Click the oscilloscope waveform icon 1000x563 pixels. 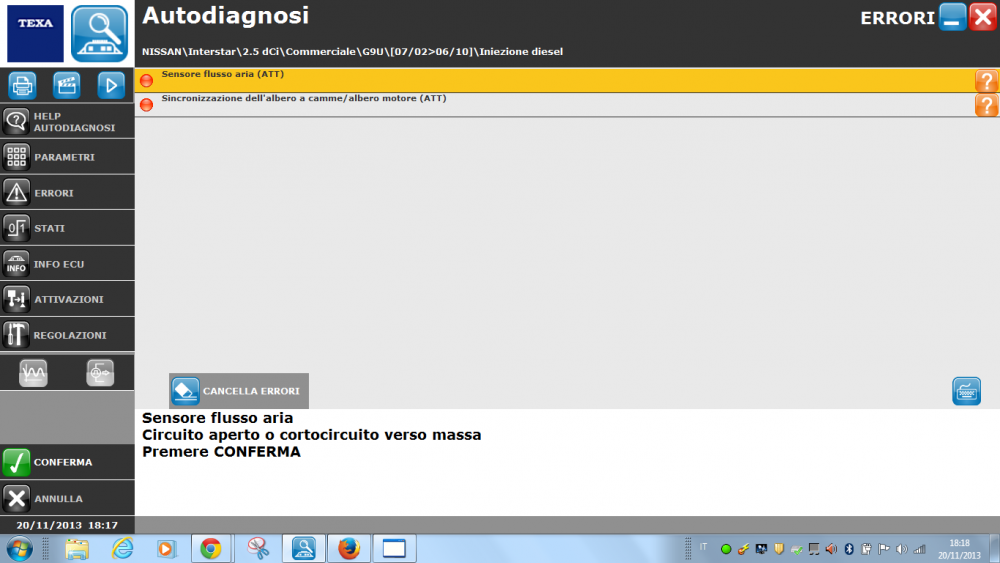pyautogui.click(x=34, y=372)
